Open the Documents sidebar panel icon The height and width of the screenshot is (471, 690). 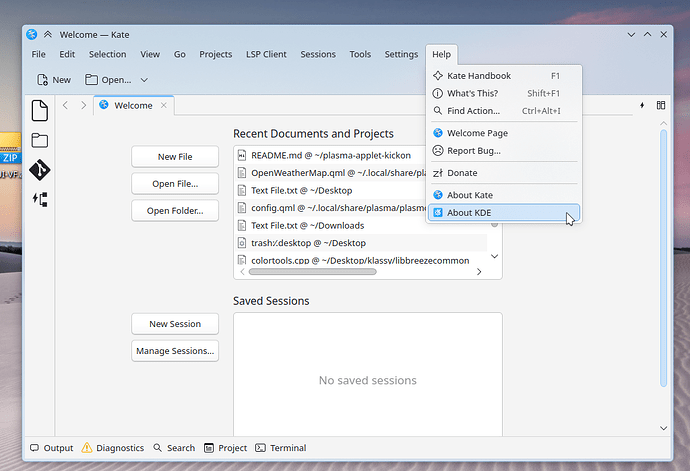[x=40, y=110]
